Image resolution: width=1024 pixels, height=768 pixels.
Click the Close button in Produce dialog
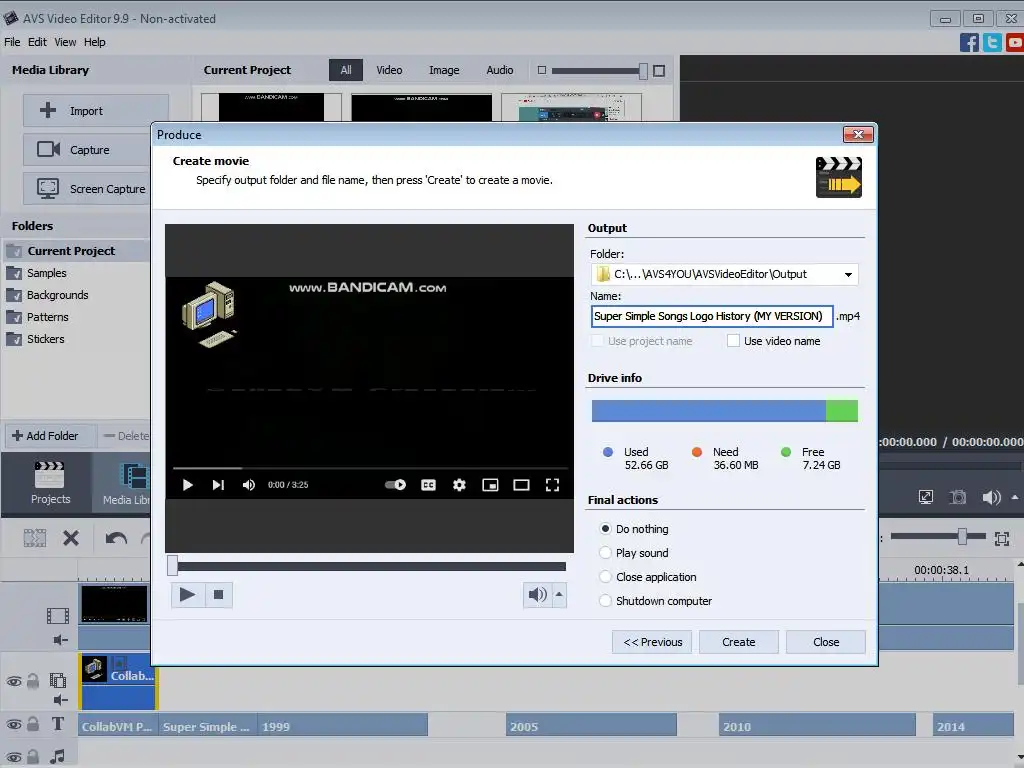(x=825, y=642)
